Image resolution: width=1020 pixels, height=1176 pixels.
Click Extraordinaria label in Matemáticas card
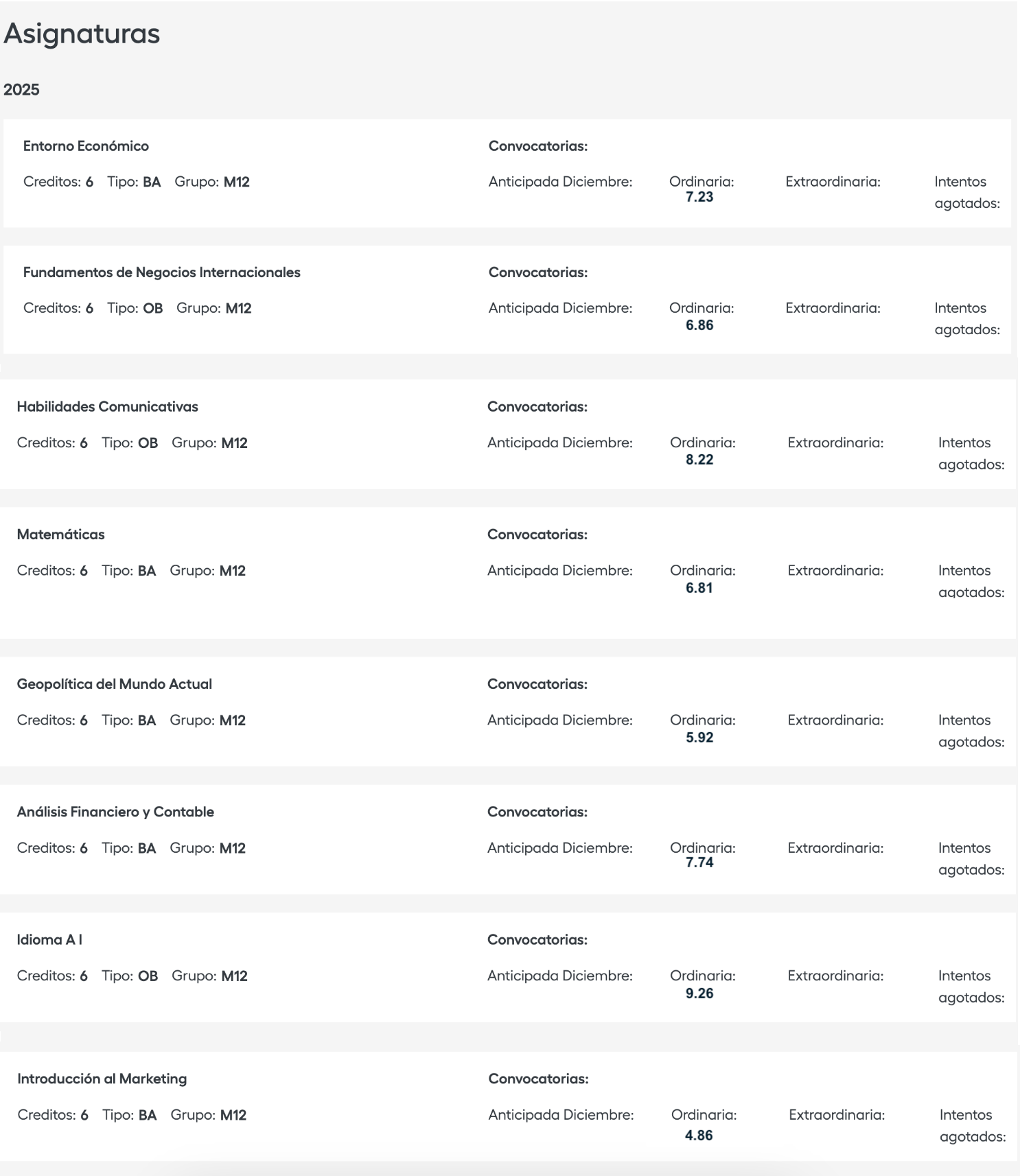coord(835,571)
